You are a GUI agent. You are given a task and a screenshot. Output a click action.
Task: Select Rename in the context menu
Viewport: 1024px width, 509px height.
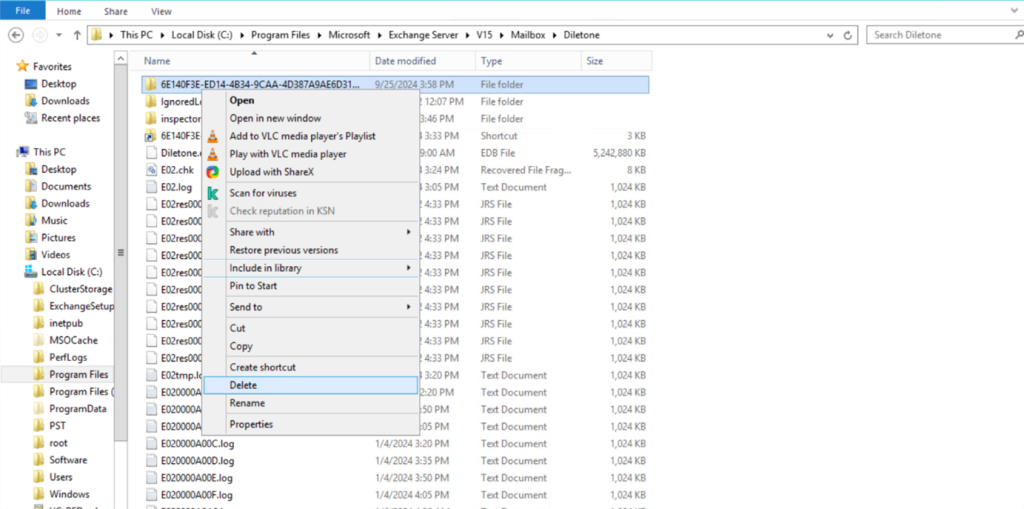(x=310, y=403)
